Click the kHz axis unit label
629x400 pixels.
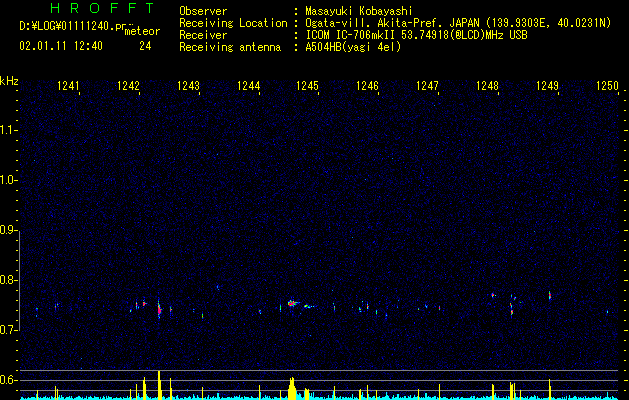pos(9,81)
